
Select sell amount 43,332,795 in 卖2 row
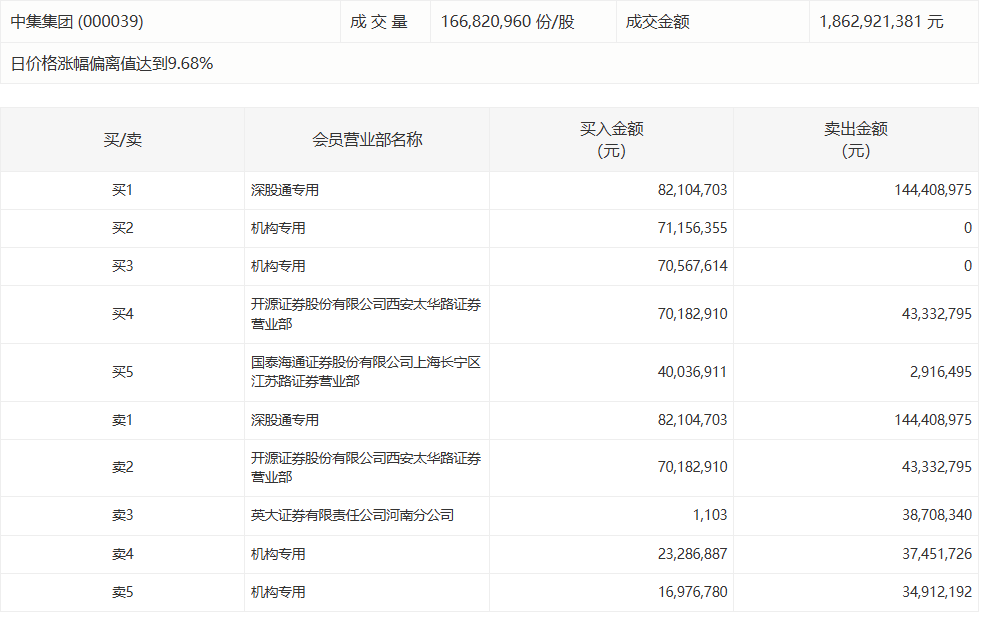click(x=936, y=467)
